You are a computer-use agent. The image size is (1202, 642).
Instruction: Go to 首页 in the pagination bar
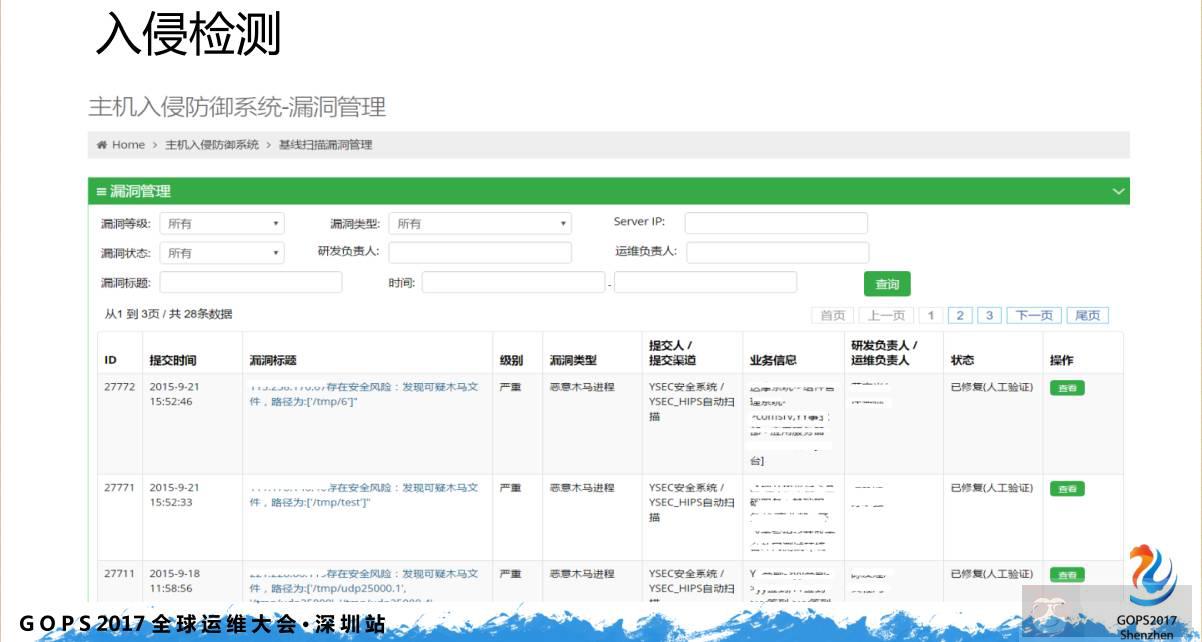tap(834, 314)
